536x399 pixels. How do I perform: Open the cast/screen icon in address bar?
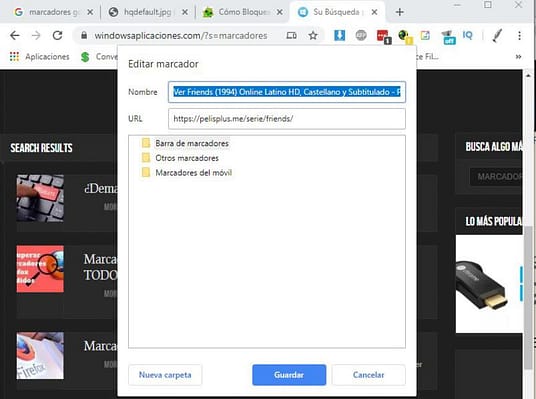[291, 35]
